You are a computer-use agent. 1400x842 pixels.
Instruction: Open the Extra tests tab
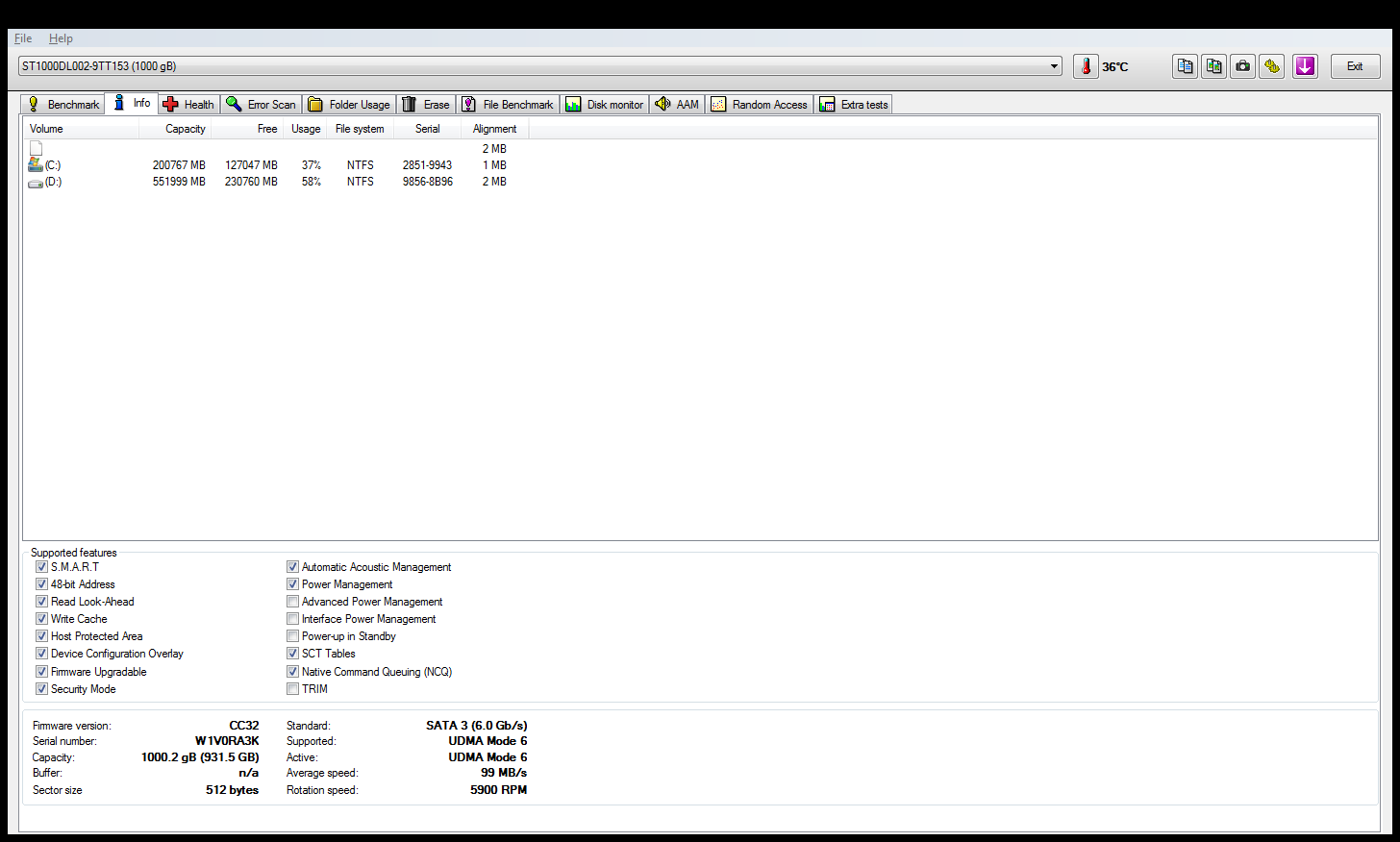tap(854, 105)
